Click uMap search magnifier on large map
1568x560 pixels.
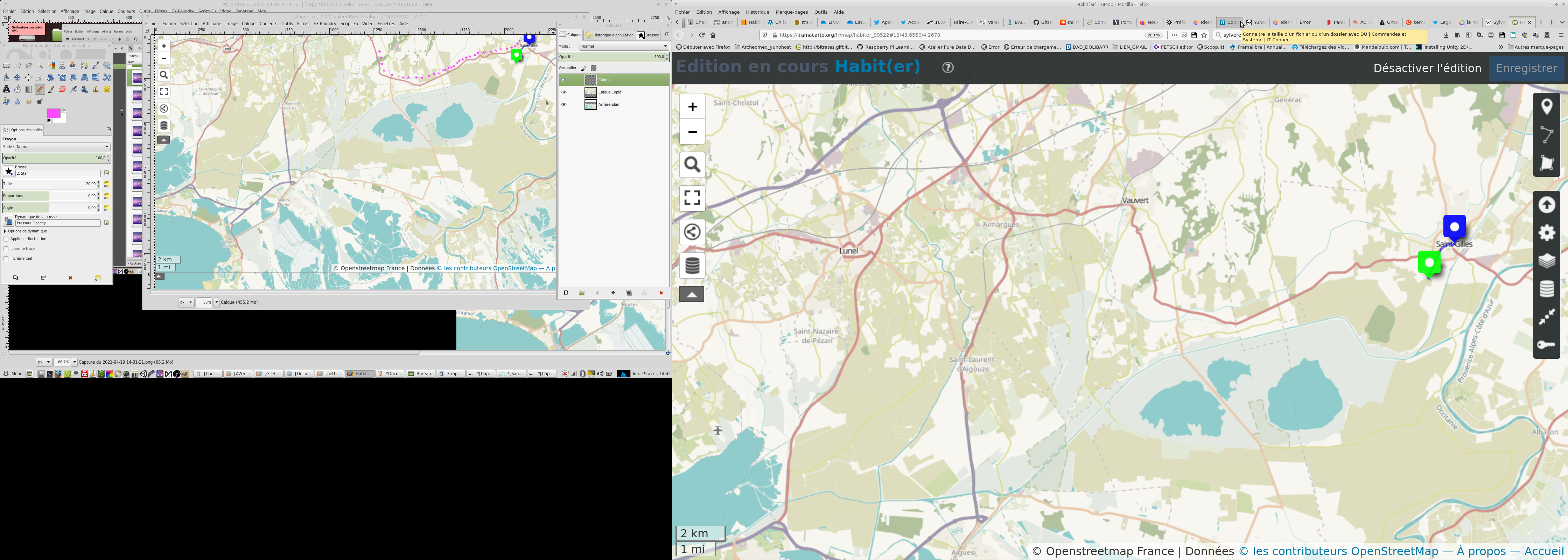click(x=692, y=165)
